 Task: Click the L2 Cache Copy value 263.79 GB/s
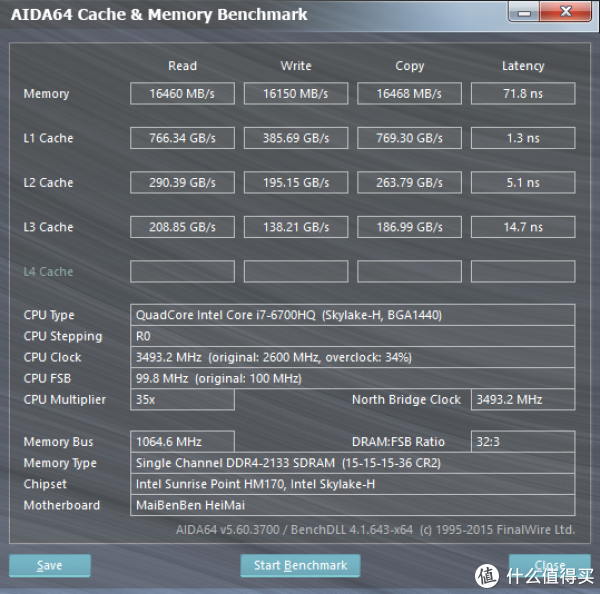click(409, 183)
